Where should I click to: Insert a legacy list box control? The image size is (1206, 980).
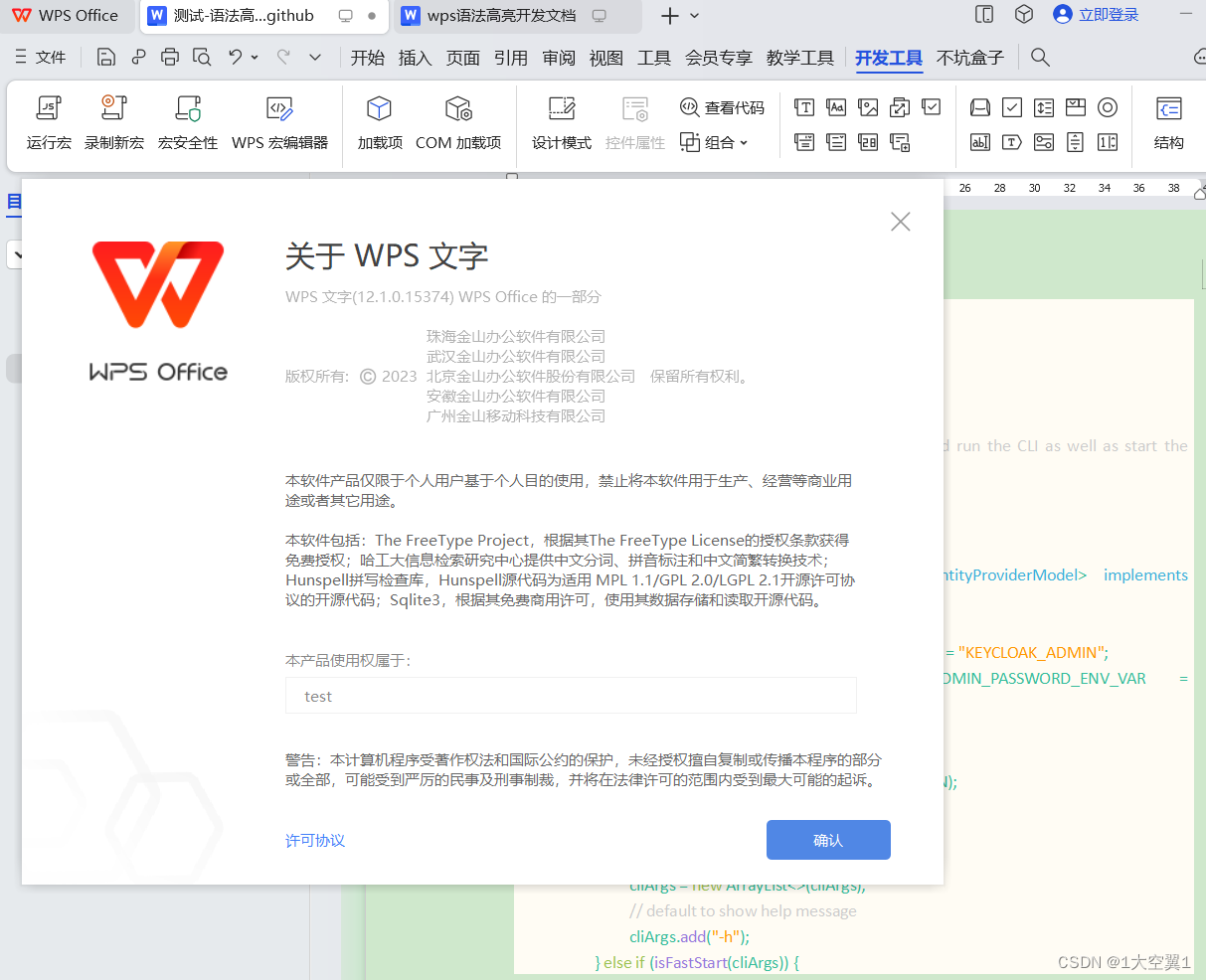(x=1044, y=107)
